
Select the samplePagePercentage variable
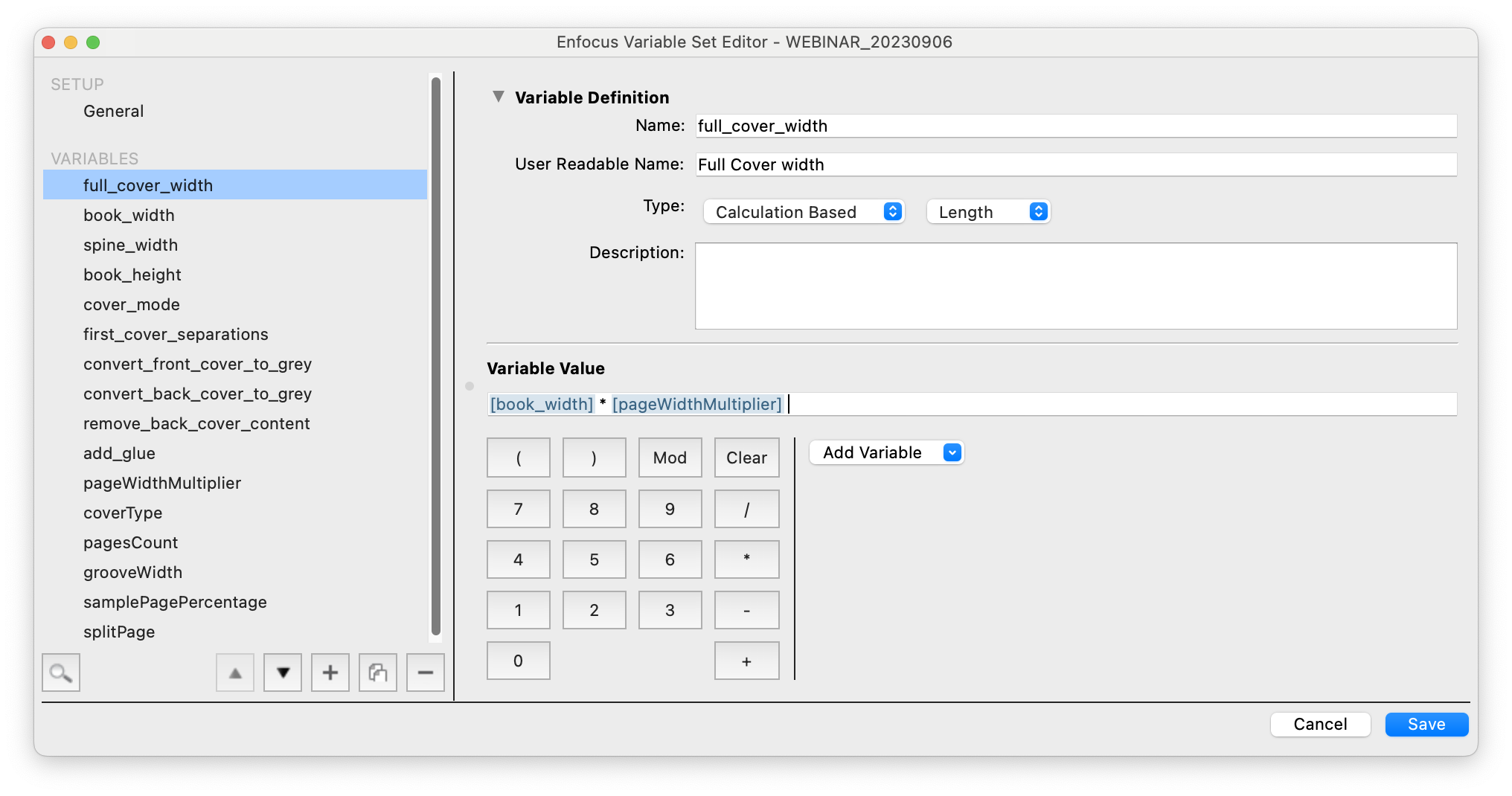[235, 602]
